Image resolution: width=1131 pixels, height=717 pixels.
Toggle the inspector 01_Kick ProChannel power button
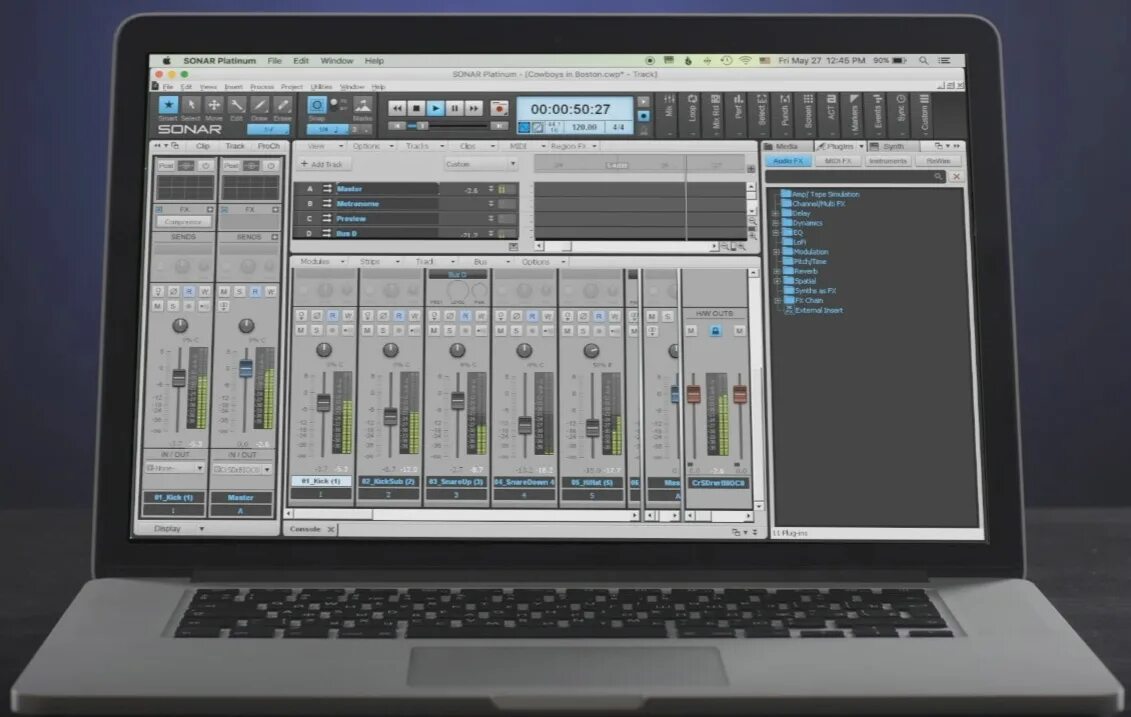coord(206,166)
